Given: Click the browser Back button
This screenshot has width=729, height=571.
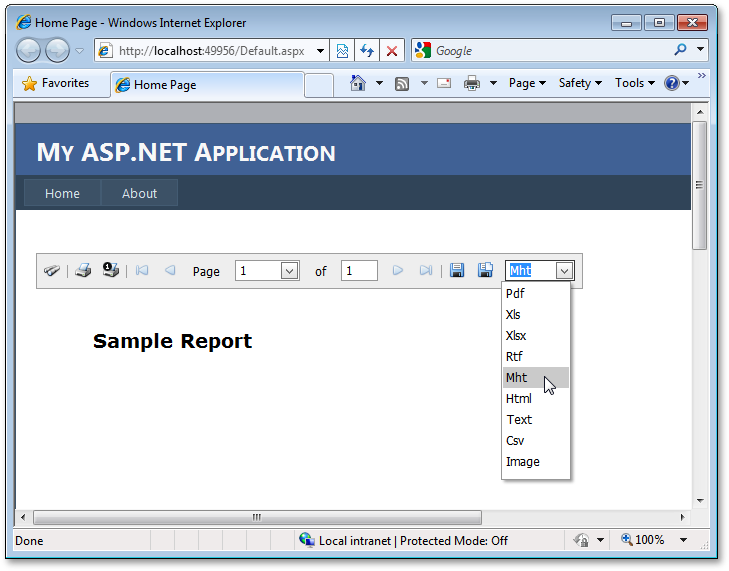Looking at the screenshot, I should (28, 50).
